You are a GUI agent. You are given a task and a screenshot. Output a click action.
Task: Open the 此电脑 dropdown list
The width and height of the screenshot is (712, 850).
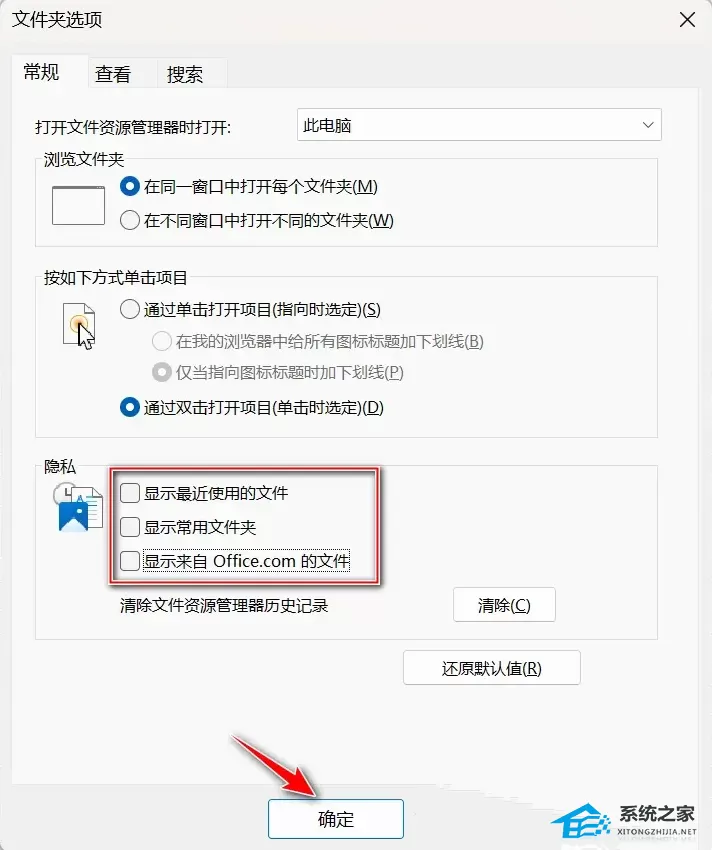pyautogui.click(x=479, y=125)
